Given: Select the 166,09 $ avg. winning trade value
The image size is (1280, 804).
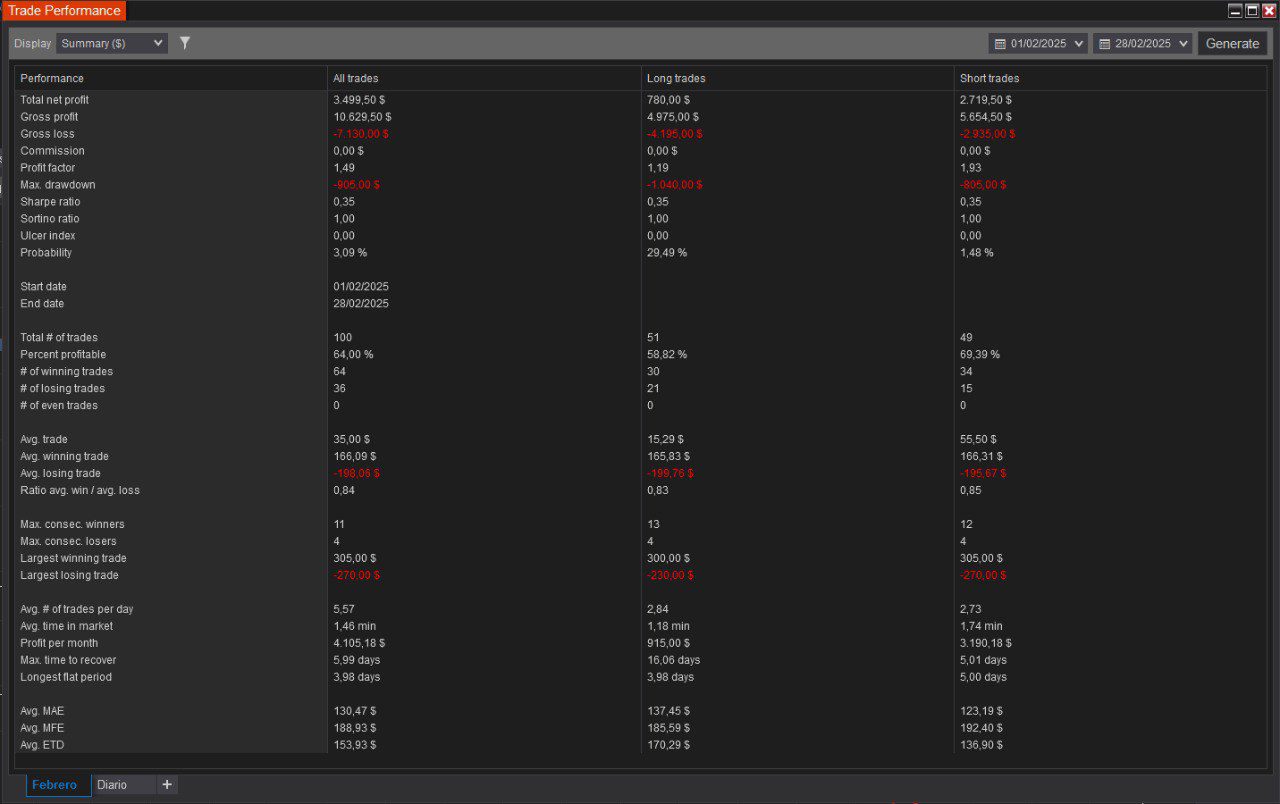Looking at the screenshot, I should click(355, 457).
